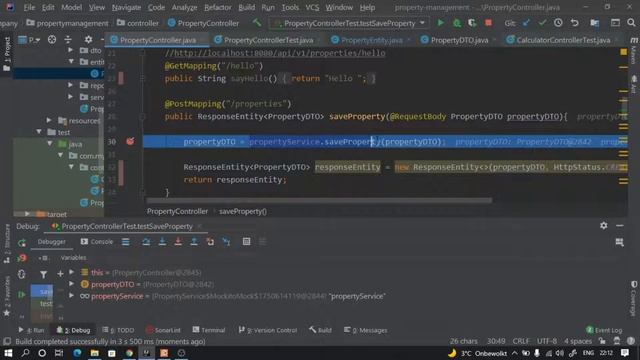Click the saveProperty() breadcrumb
The height and width of the screenshot is (360, 640).
pyautogui.click(x=242, y=211)
